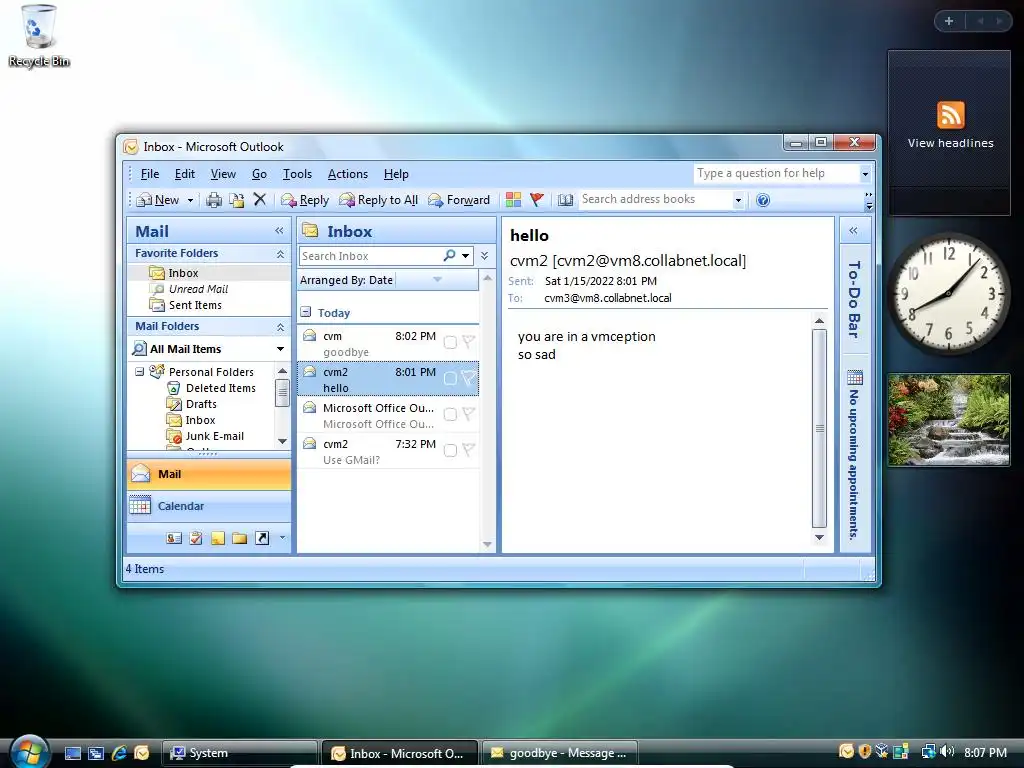Open Search address books dropdown arrow
Screen dimensions: 1024x768
click(x=738, y=200)
